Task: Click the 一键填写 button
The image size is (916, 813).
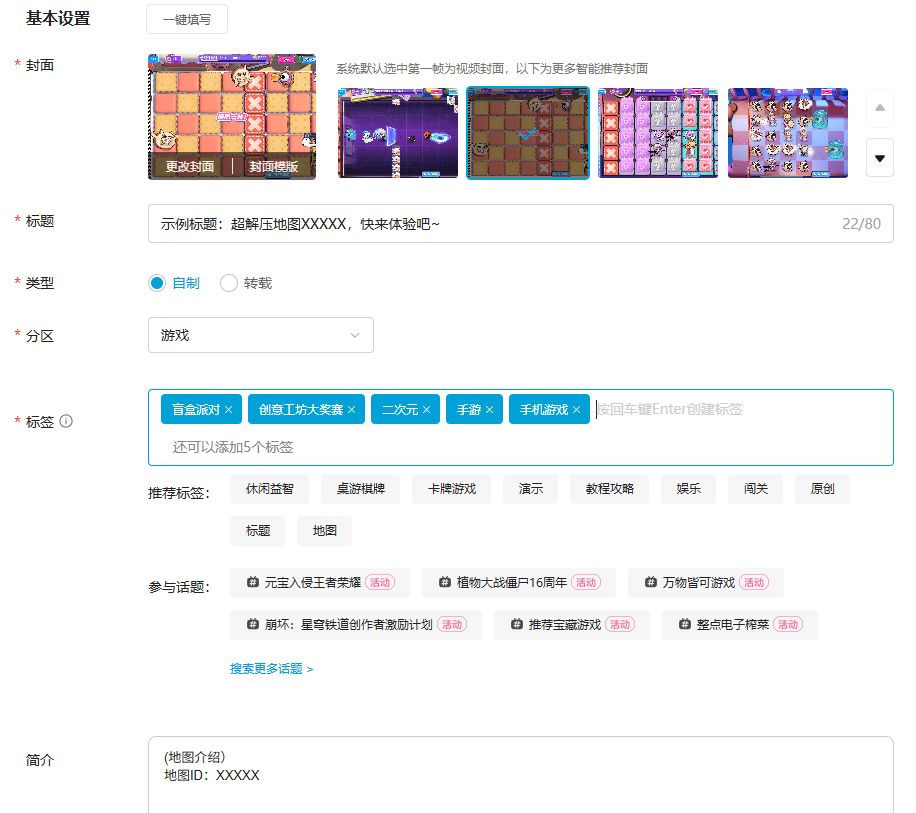Action: [x=187, y=19]
